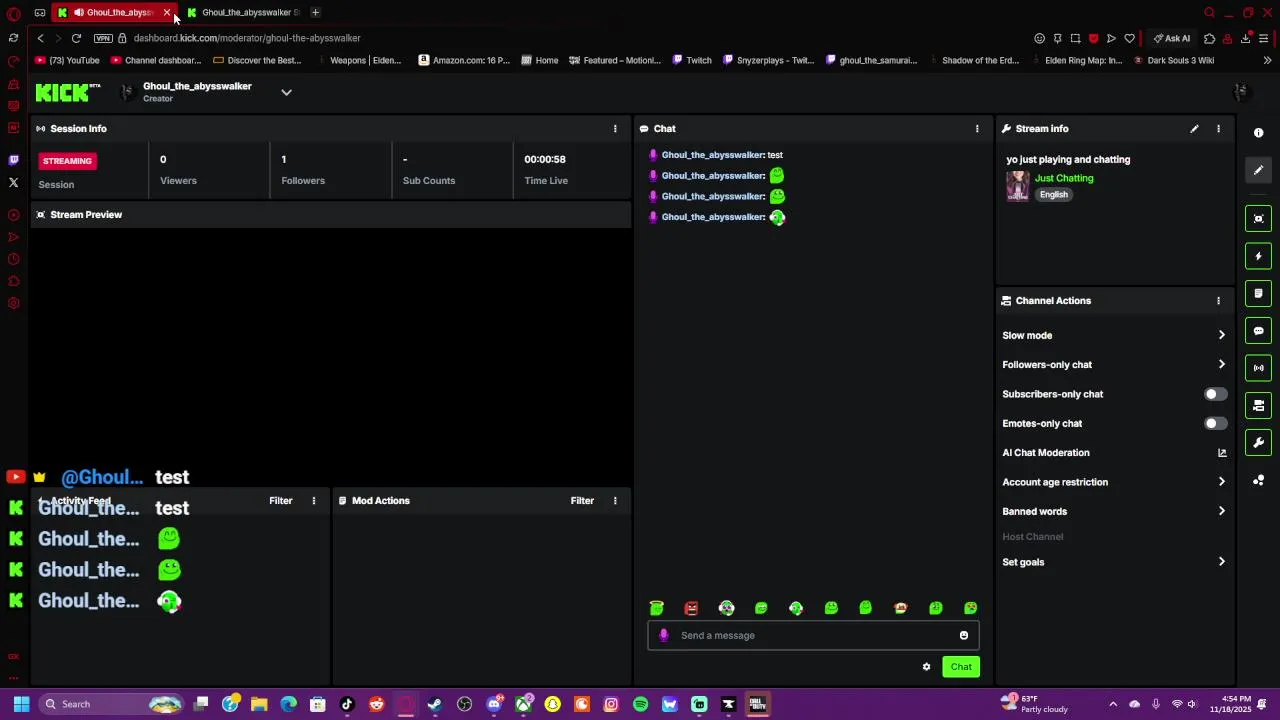Enable Subscribers-only chat toggle
Image resolution: width=1280 pixels, height=720 pixels.
1215,394
